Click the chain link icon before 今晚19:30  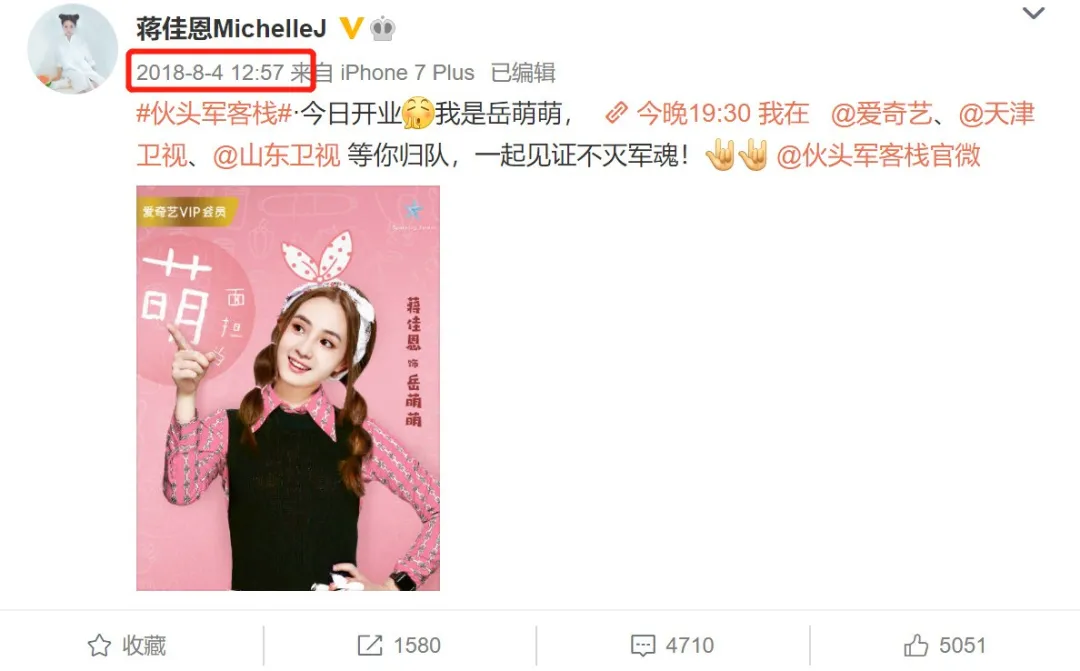[616, 113]
